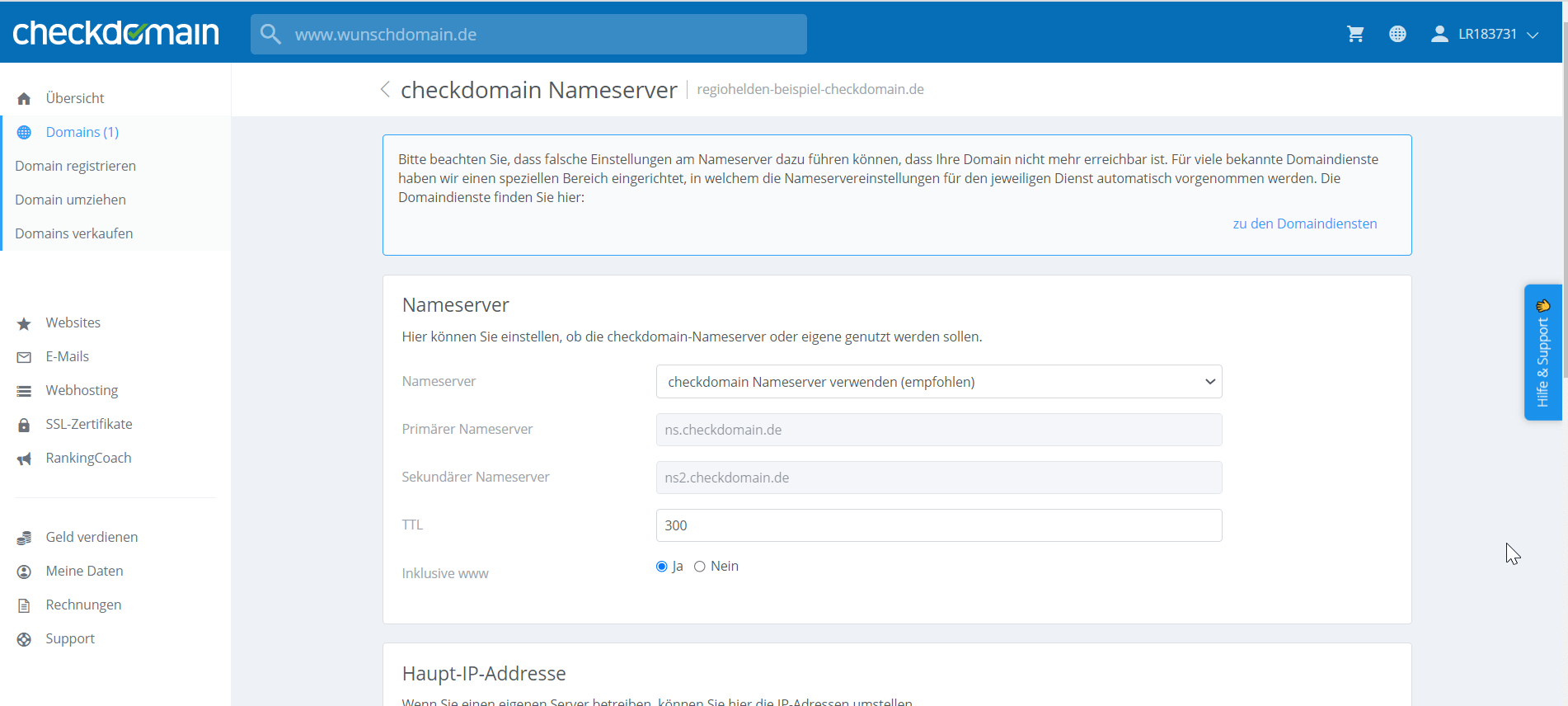
Task: Click the Websites star icon
Action: [x=24, y=323]
